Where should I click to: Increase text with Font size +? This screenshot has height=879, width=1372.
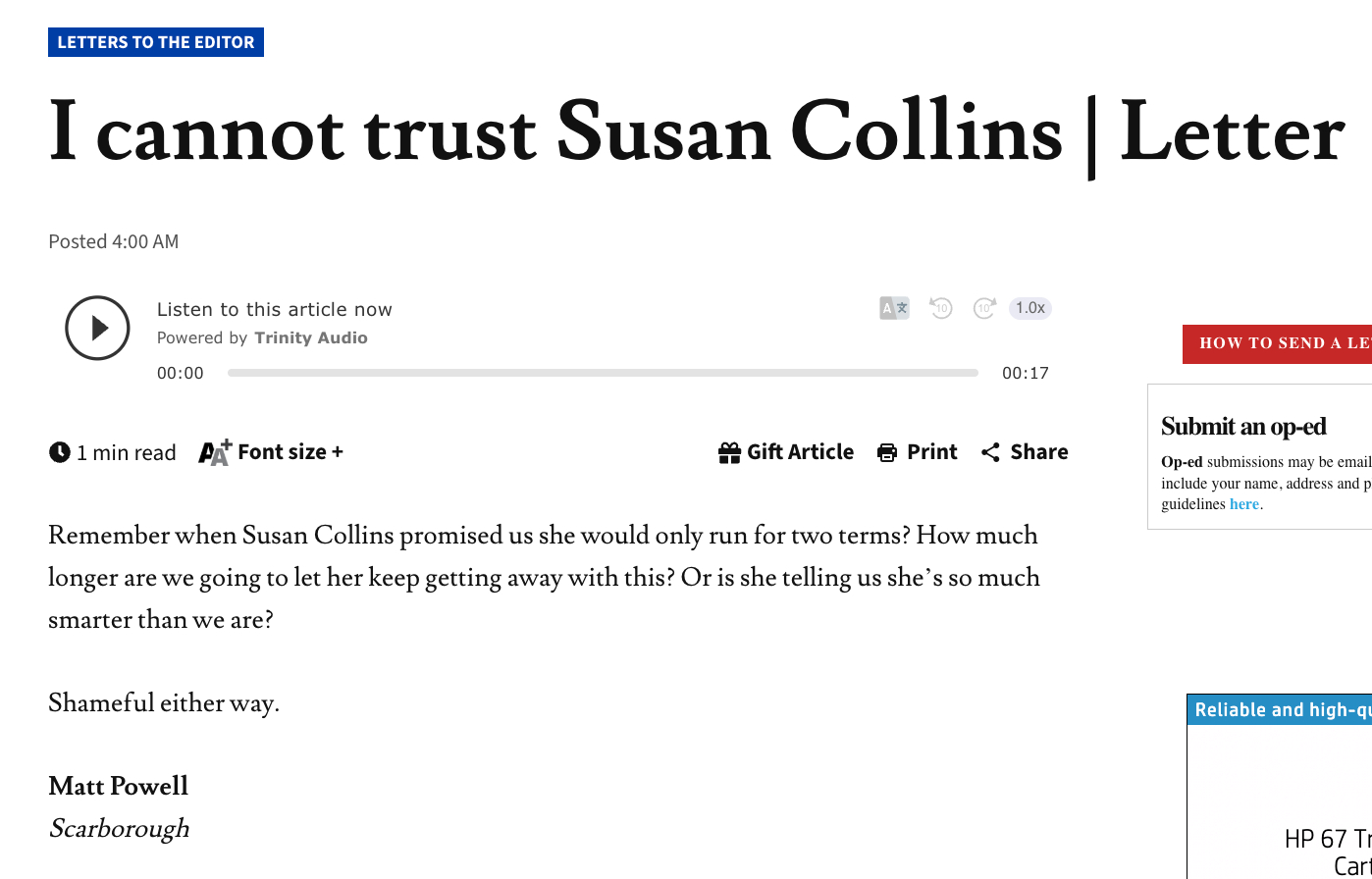(x=290, y=452)
